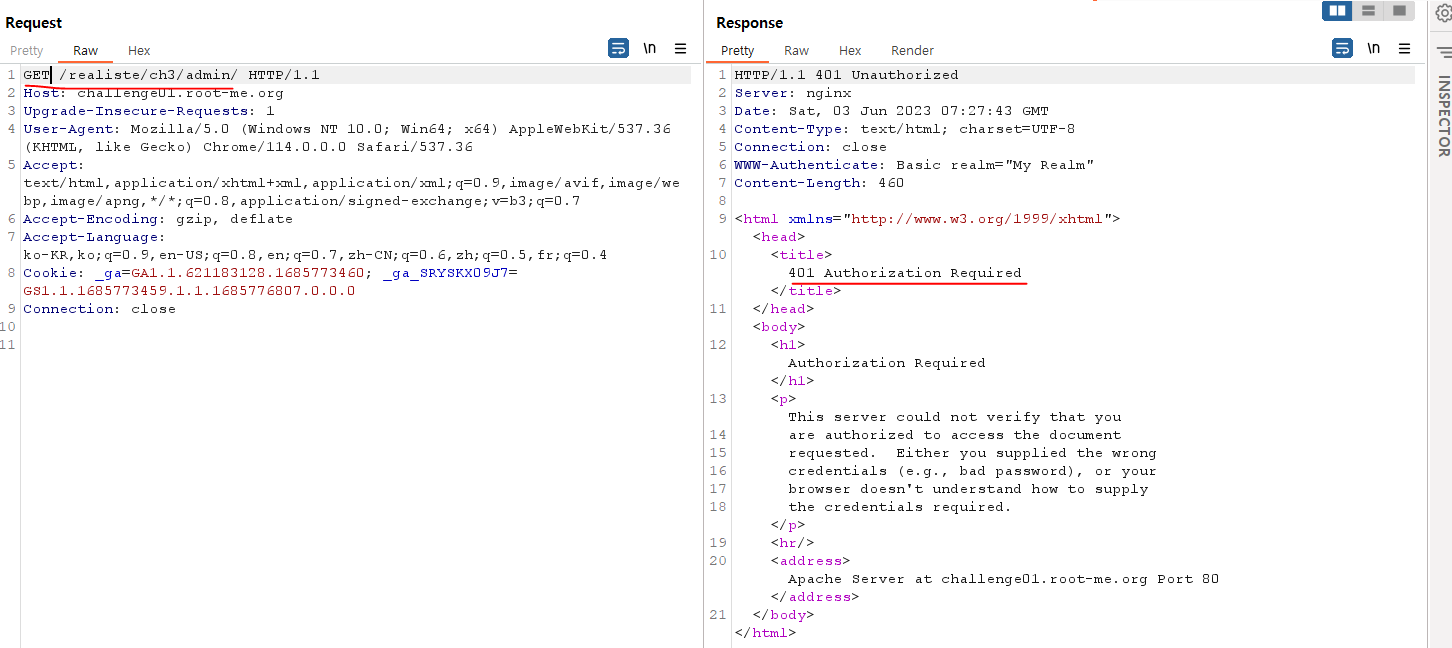Switch to combined tabs layout icon
This screenshot has height=648, width=1452.
(1399, 11)
